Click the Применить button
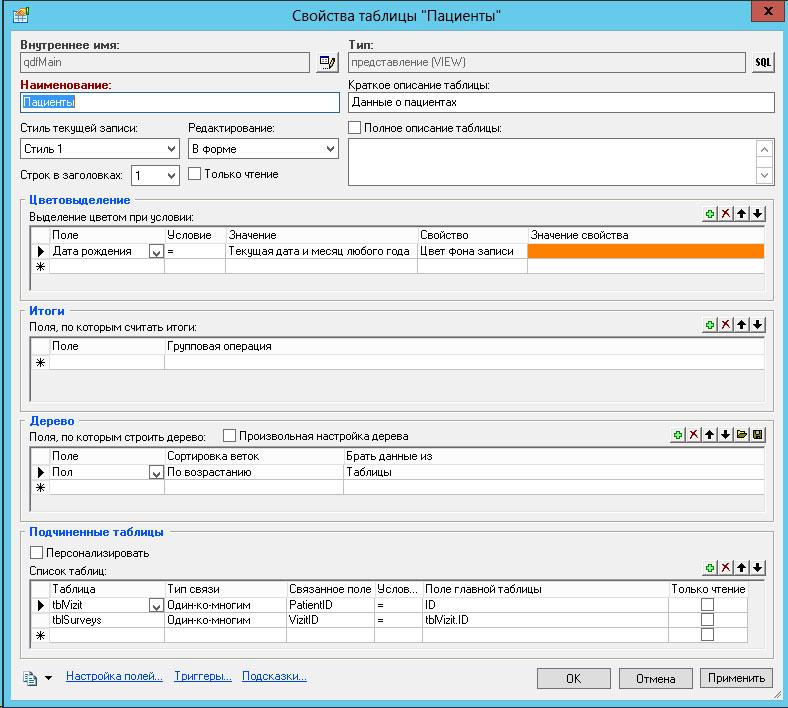The height and width of the screenshot is (708, 788). point(736,678)
